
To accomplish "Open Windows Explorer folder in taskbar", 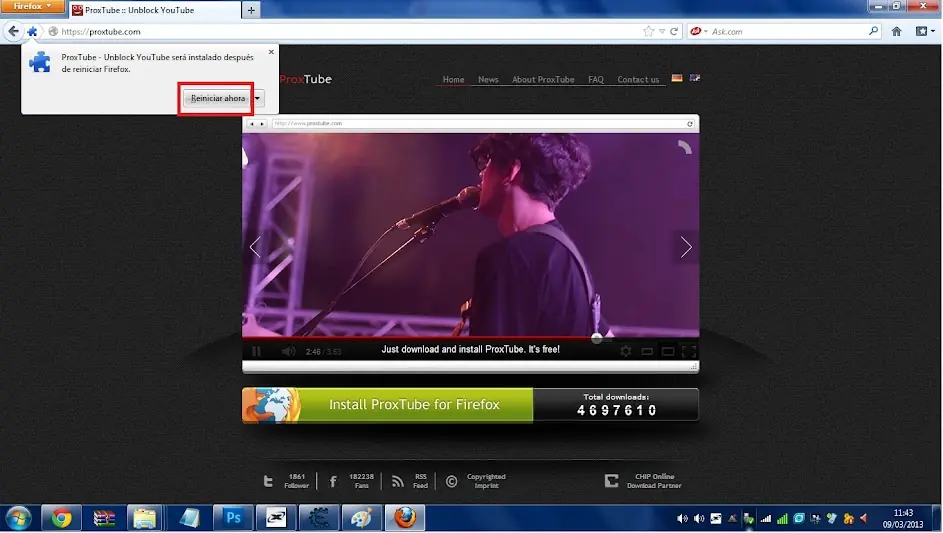I will coord(145,518).
